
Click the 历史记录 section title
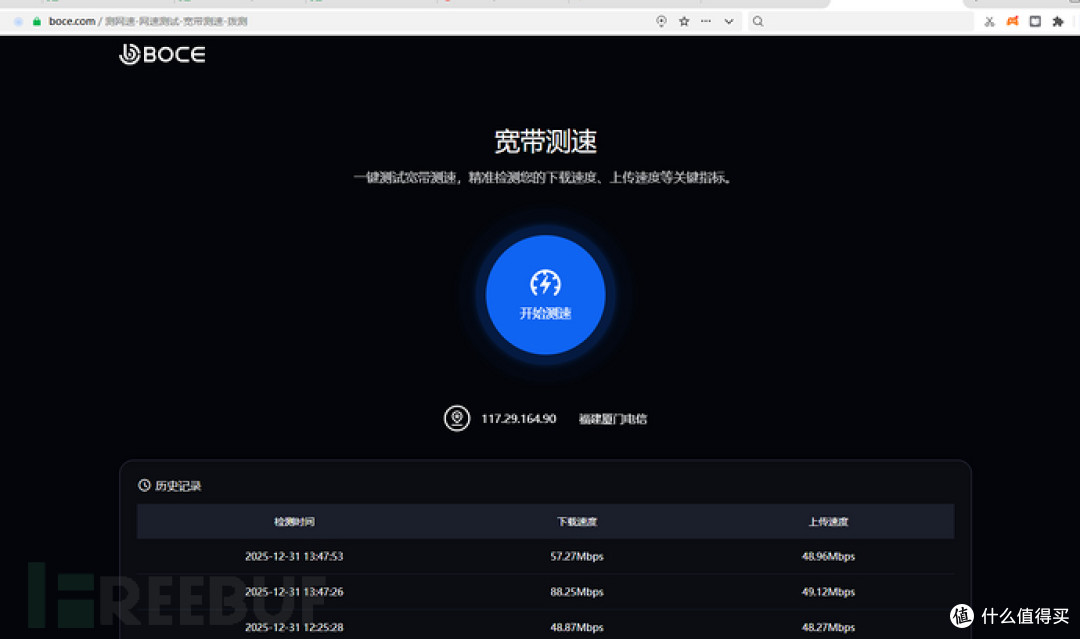pyautogui.click(x=178, y=486)
